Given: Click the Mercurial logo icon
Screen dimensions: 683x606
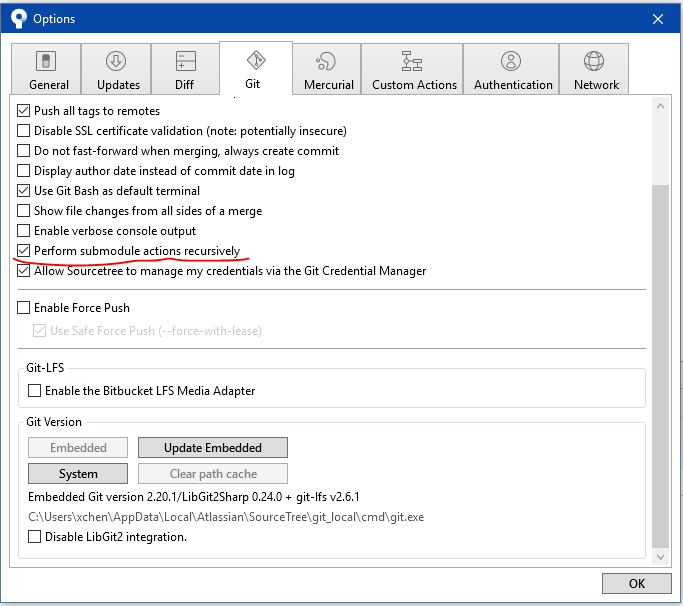Looking at the screenshot, I should [326, 61].
